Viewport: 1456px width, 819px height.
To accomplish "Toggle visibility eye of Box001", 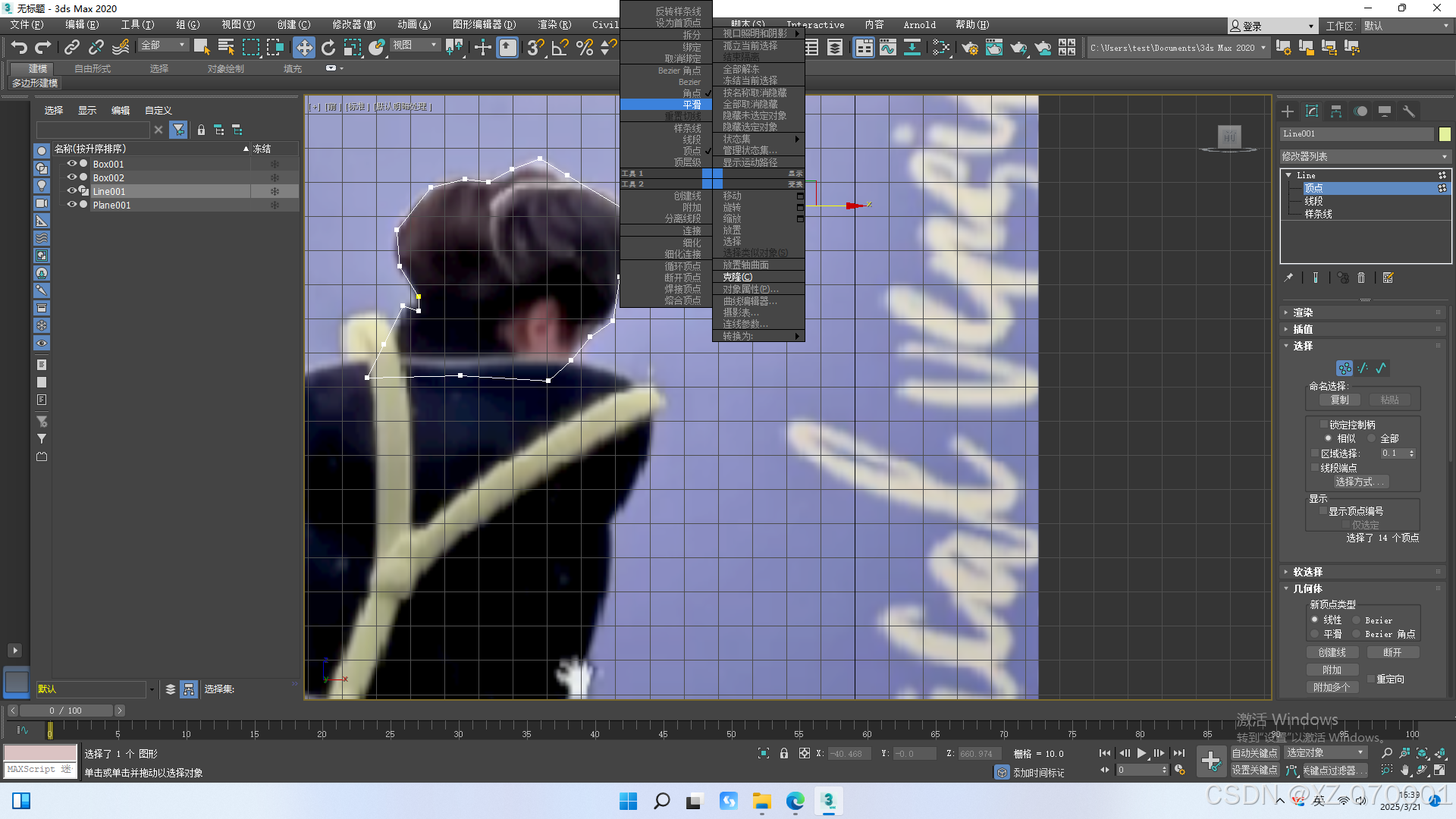I will (72, 164).
